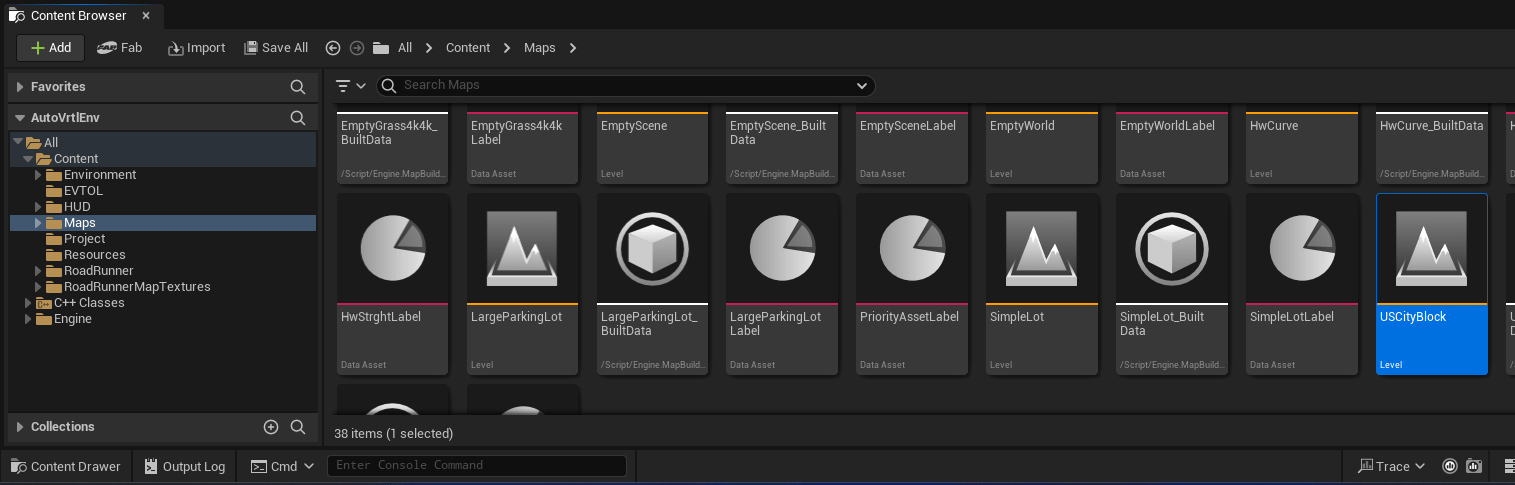
Task: Select the LargeParkingLotLabel asset
Action: click(x=783, y=284)
